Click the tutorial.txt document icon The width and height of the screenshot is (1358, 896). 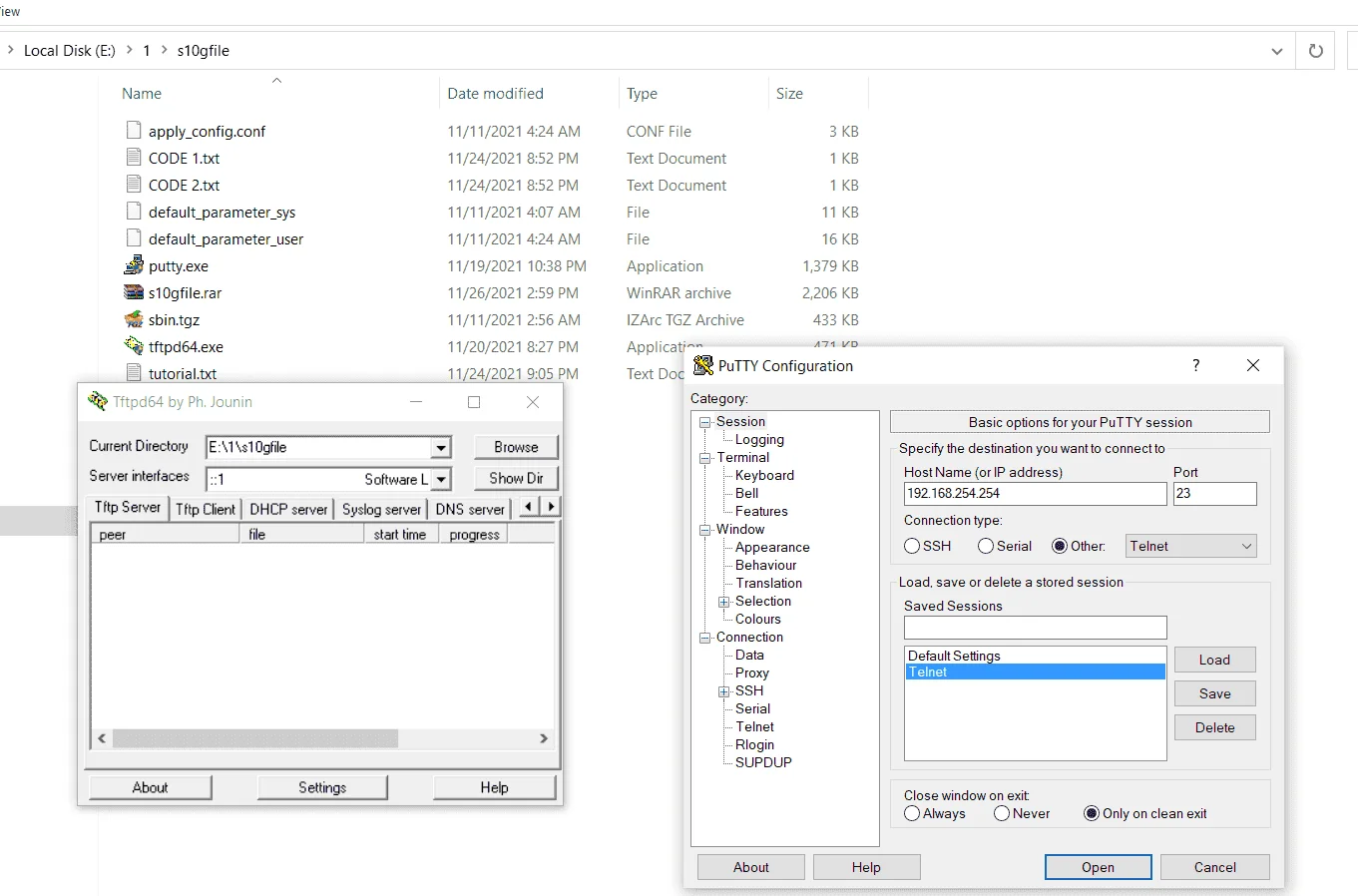click(134, 372)
